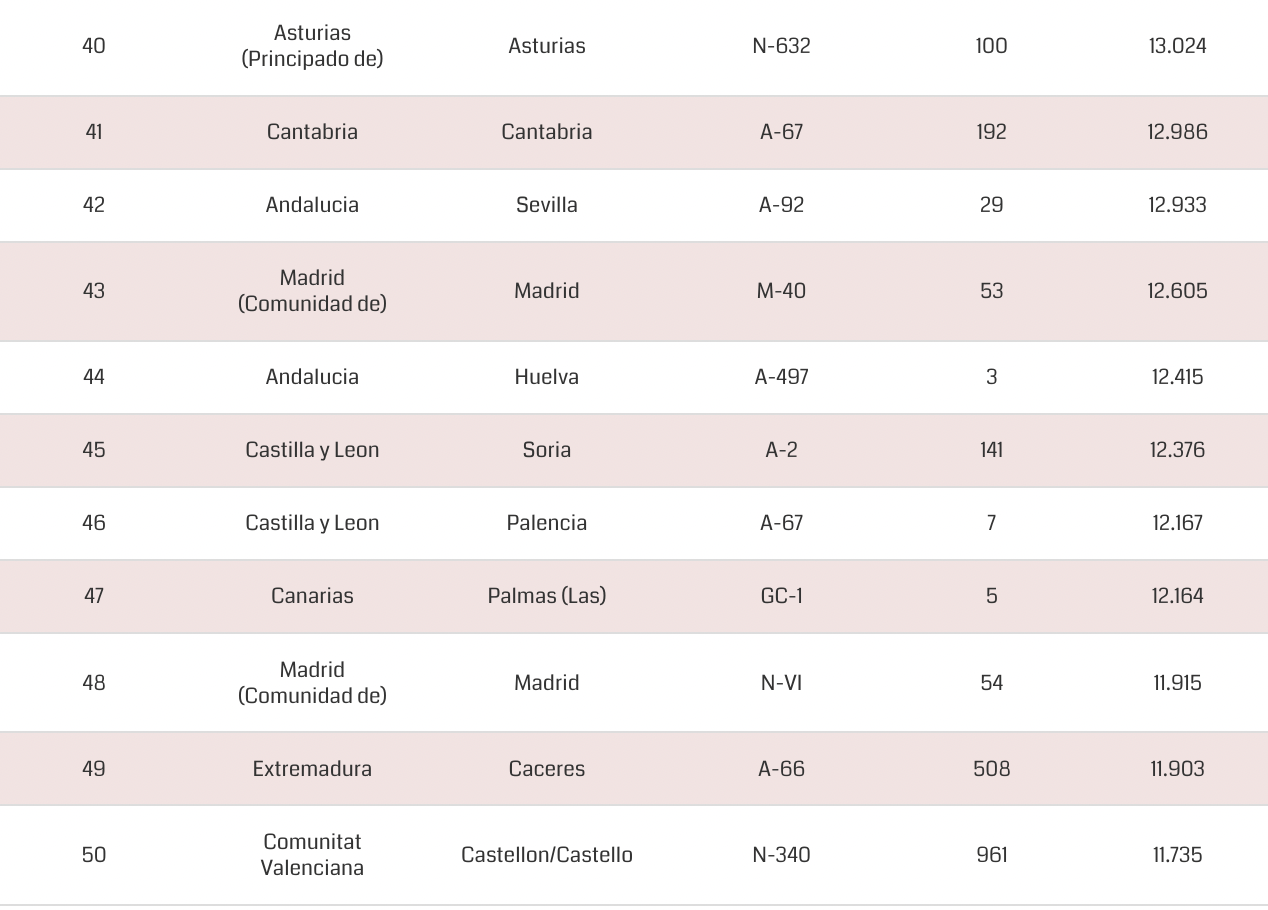Select the A-92 road cell

781,205
